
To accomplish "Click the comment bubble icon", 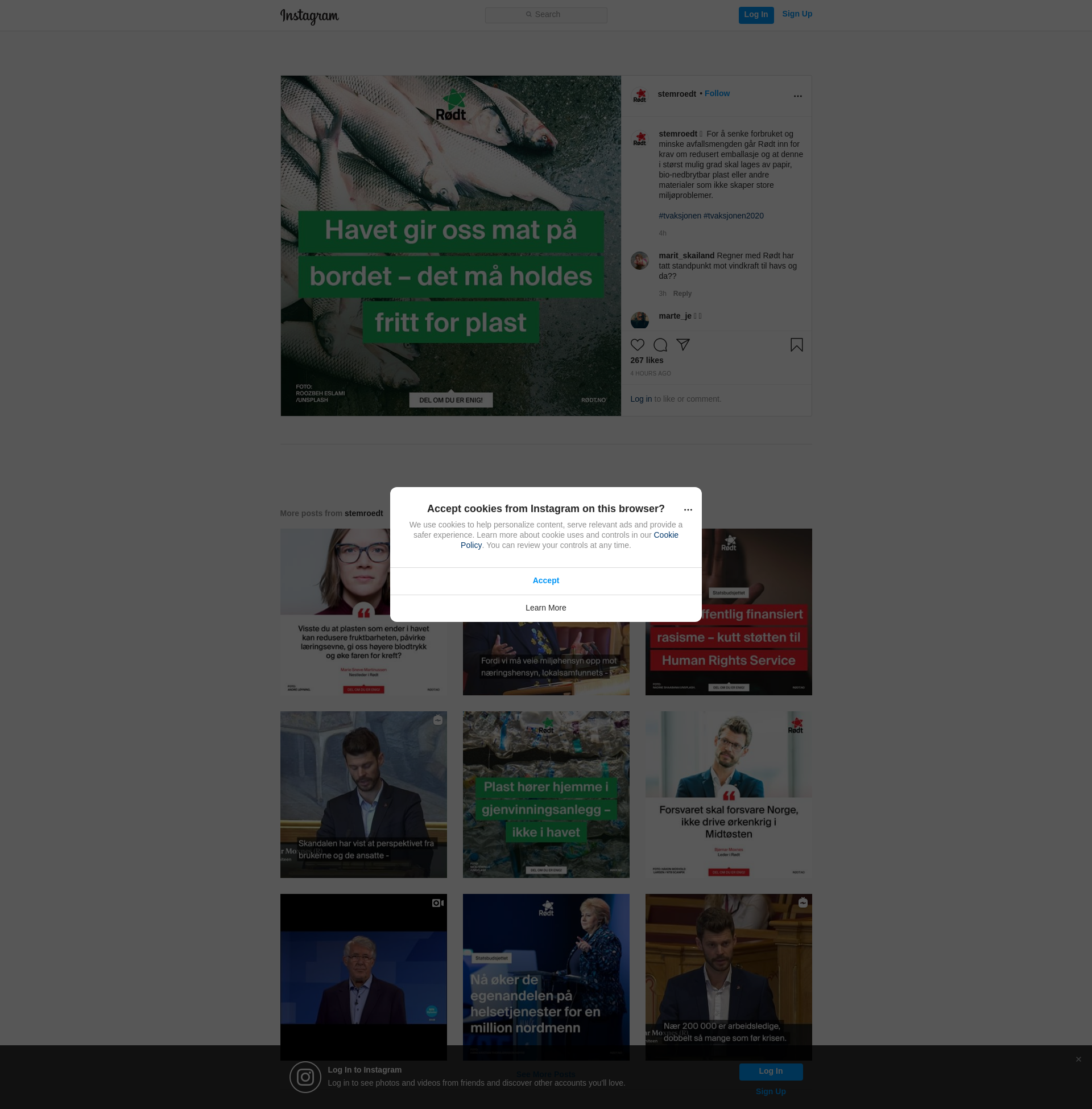I will (660, 345).
